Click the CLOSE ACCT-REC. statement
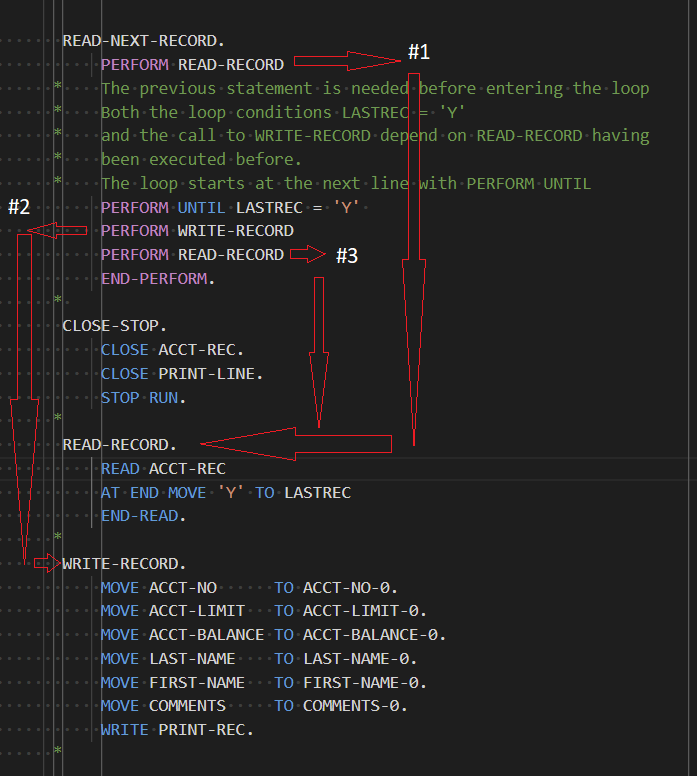The height and width of the screenshot is (776, 697). point(172,350)
